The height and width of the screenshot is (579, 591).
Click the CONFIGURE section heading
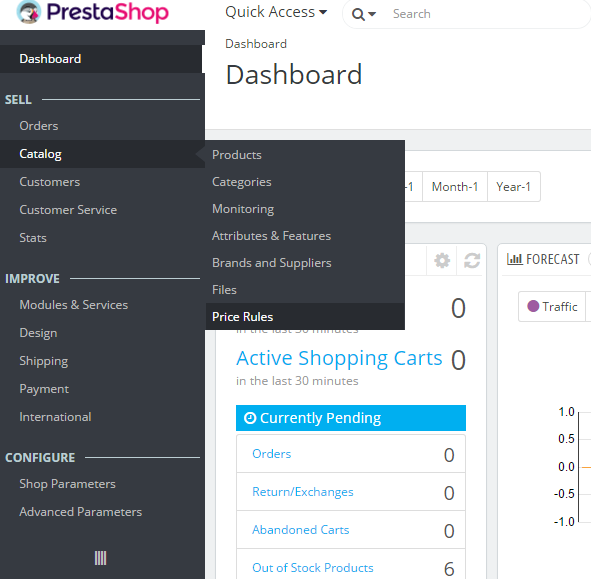40,458
